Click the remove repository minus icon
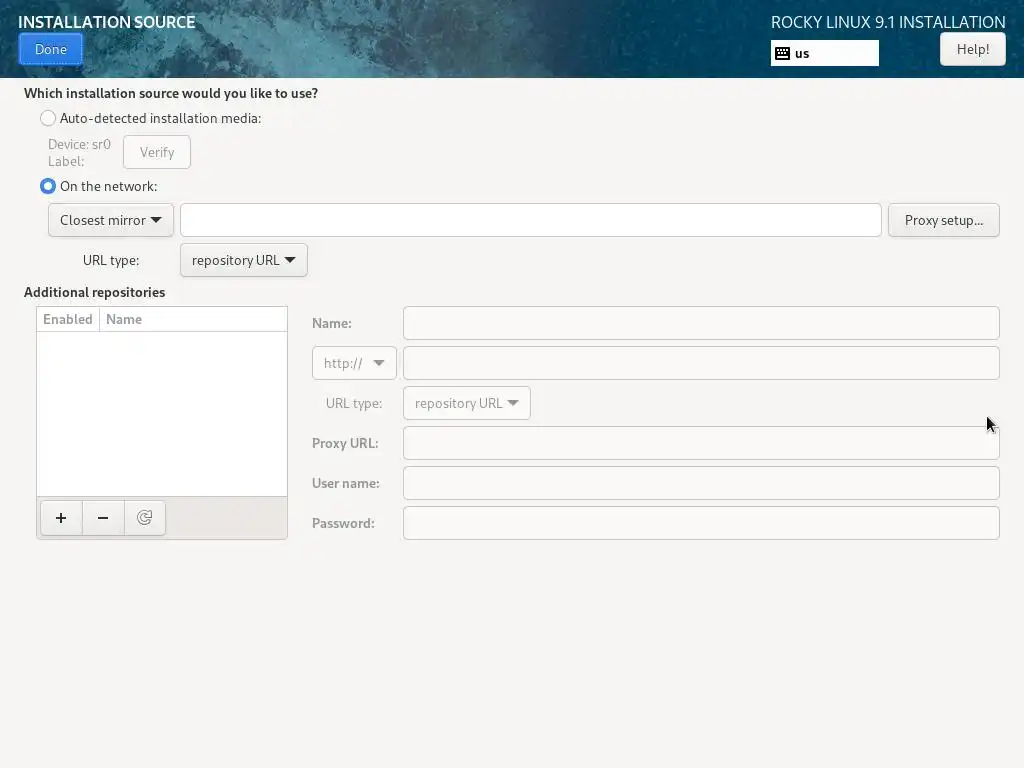 103,518
